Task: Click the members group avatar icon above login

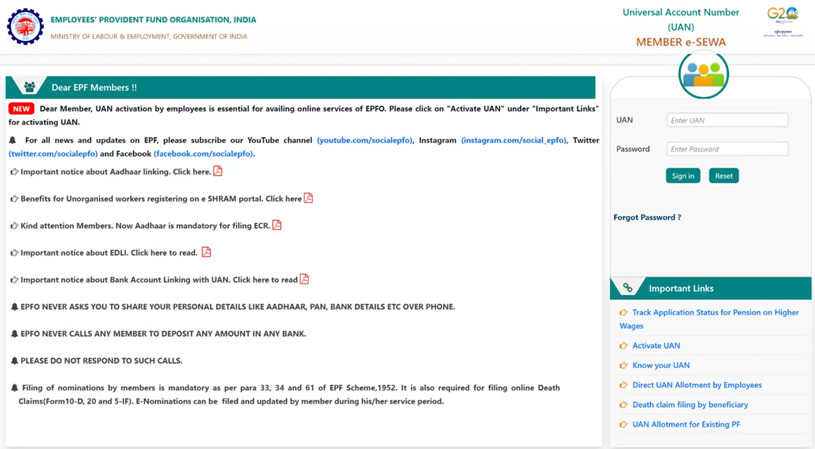Action: pos(703,74)
